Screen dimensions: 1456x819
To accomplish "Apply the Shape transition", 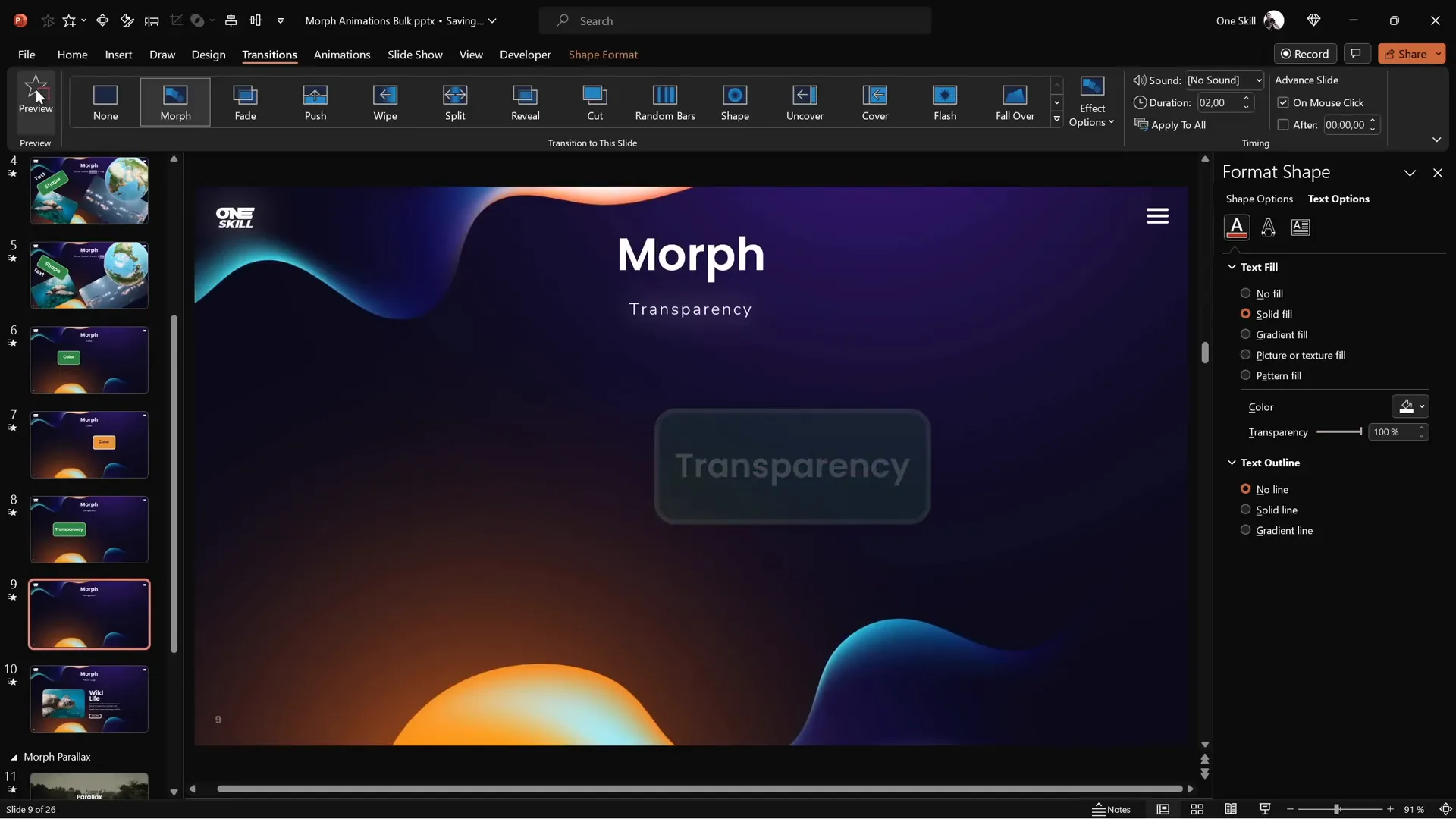I will [735, 102].
